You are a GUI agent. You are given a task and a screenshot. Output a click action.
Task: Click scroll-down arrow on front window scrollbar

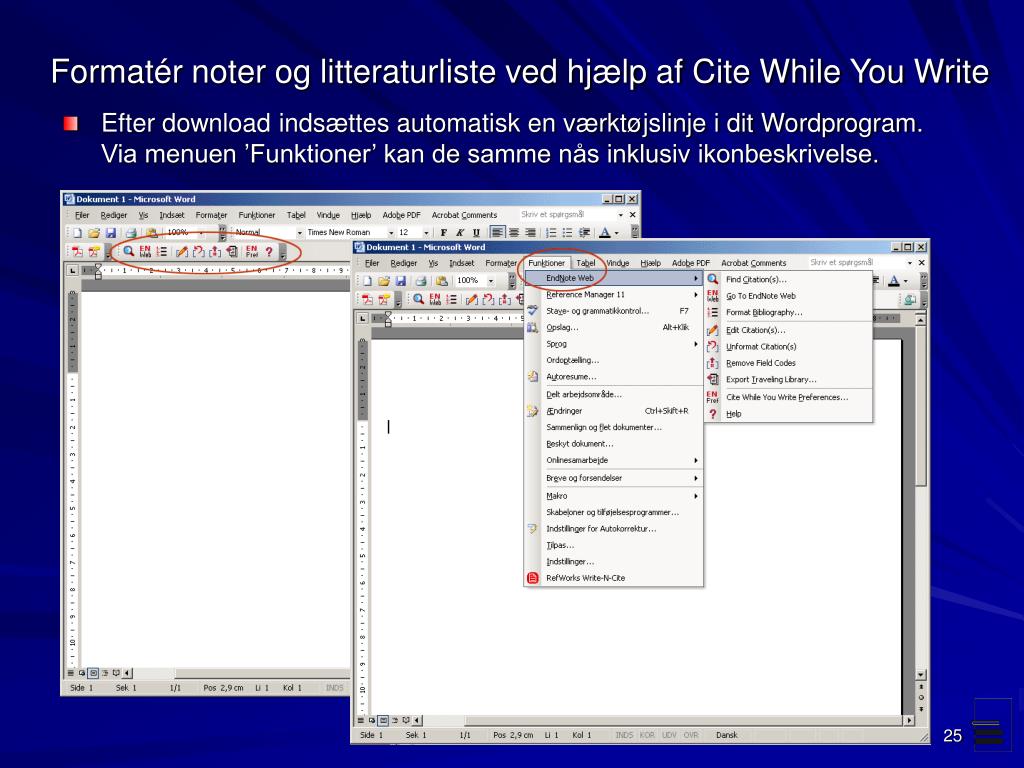(921, 675)
